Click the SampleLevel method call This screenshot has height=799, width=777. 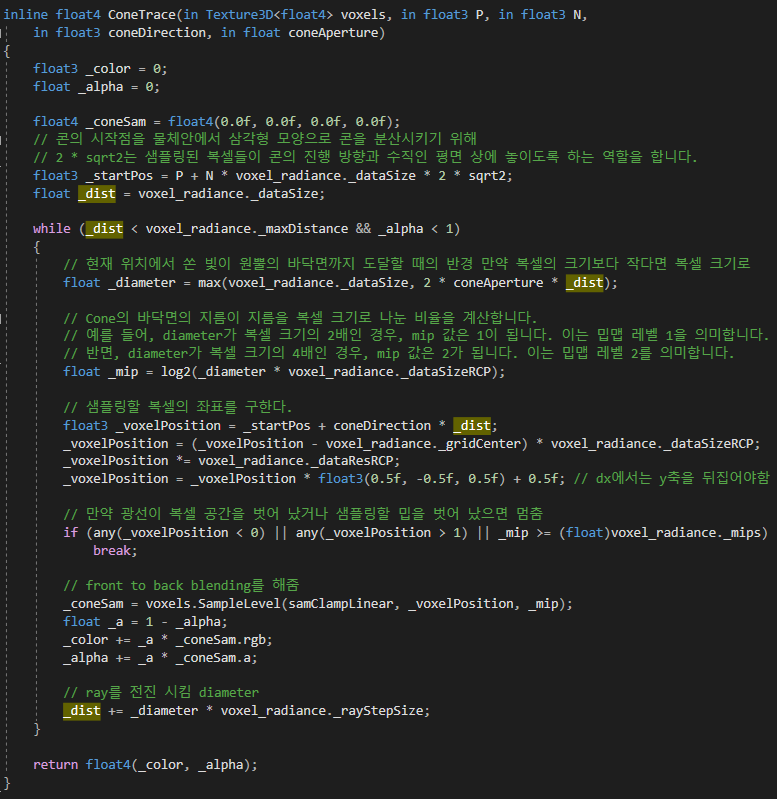click(239, 604)
